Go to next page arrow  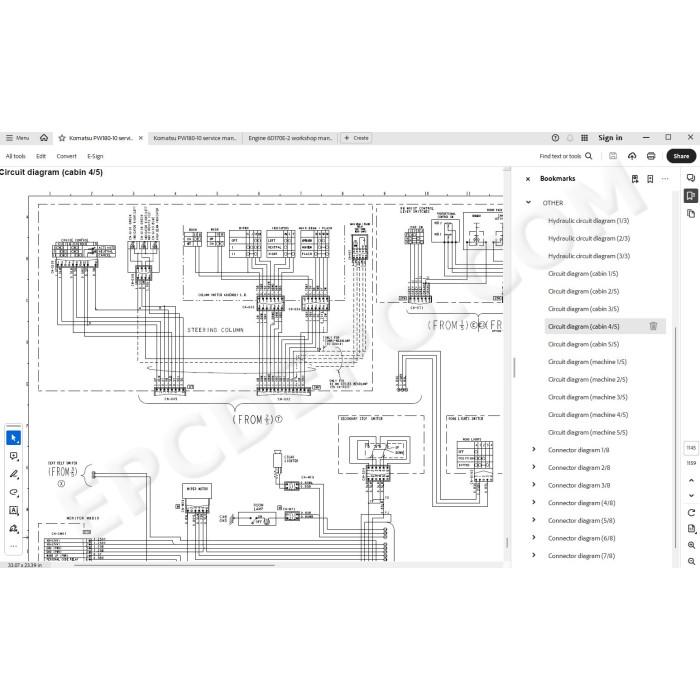pyautogui.click(x=691, y=496)
